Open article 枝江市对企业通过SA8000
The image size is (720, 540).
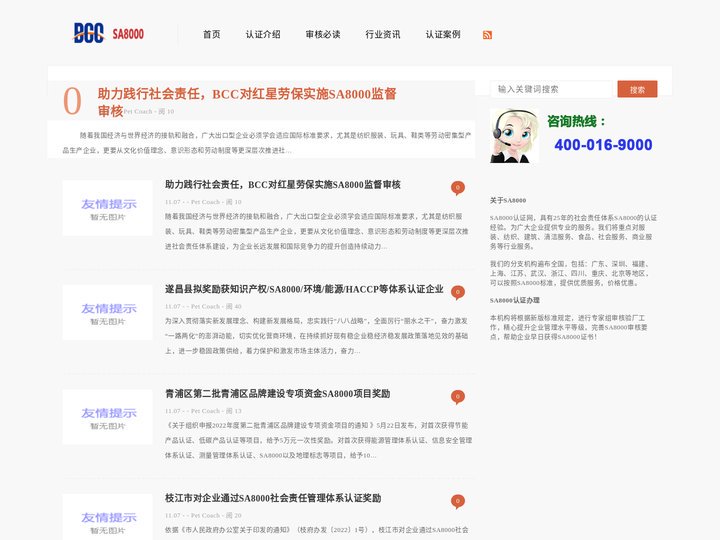(x=273, y=498)
